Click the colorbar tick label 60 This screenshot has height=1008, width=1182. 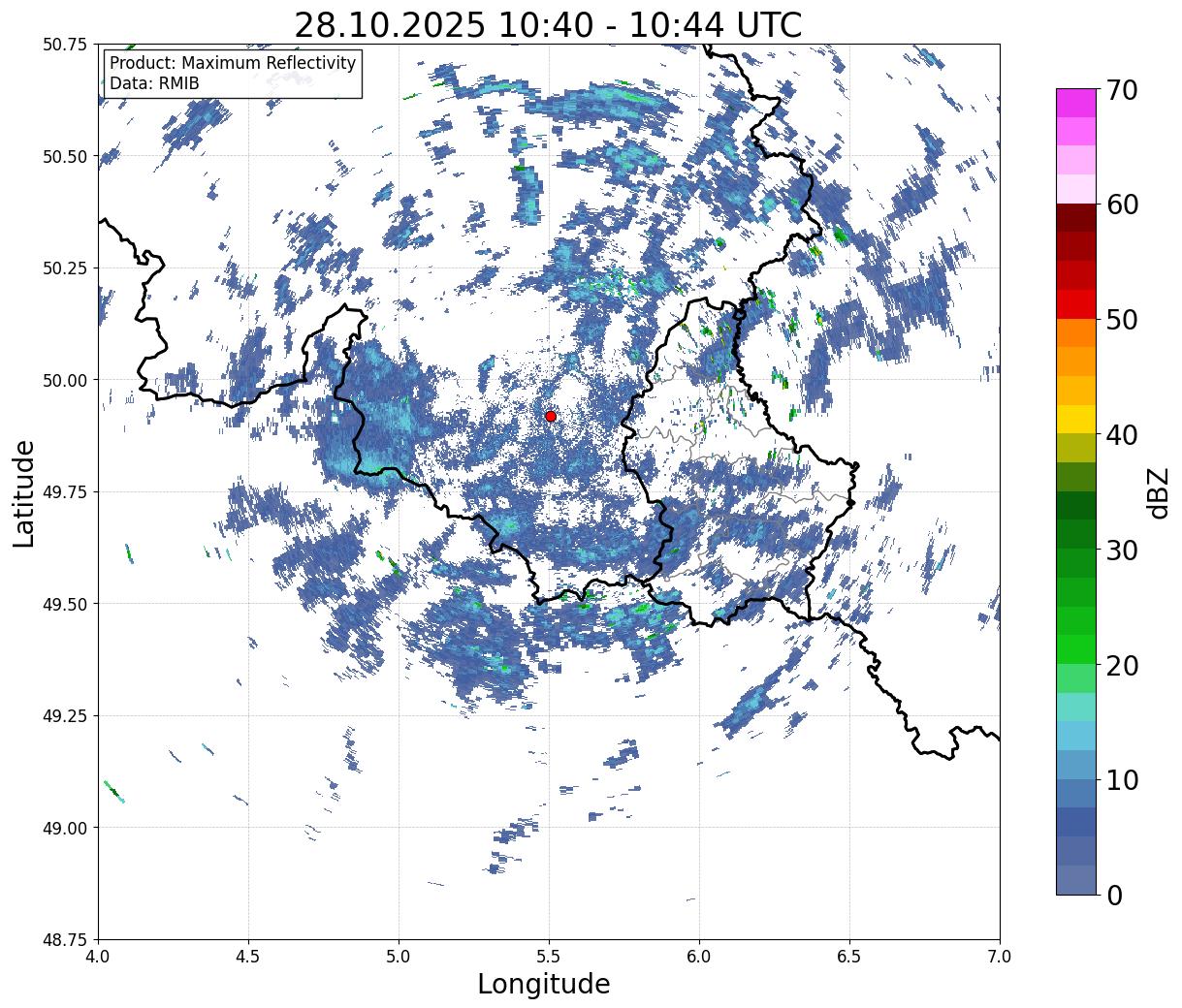[x=1121, y=205]
